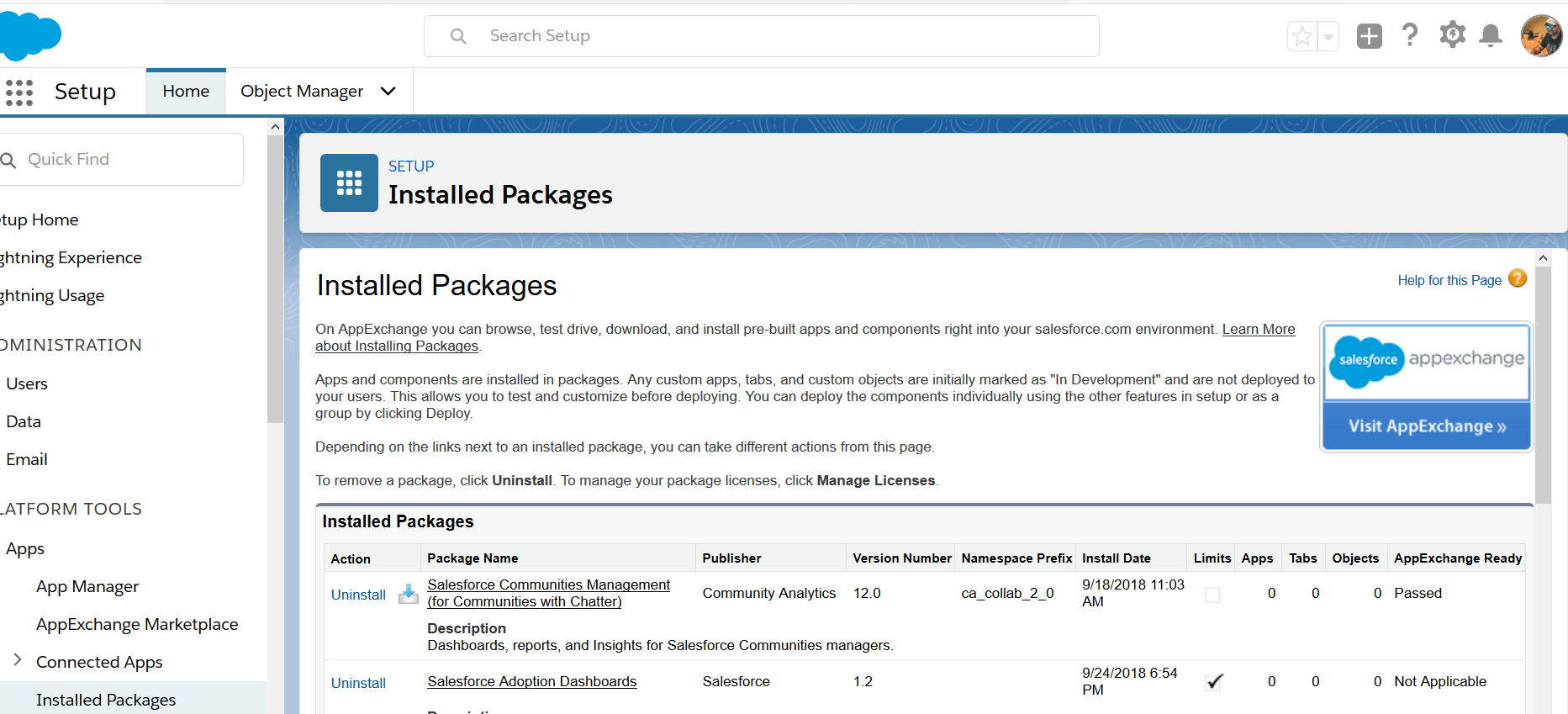Uninstall the Salesforce Adoption Dashboards package
Viewport: 1568px width, 714px height.
(358, 683)
